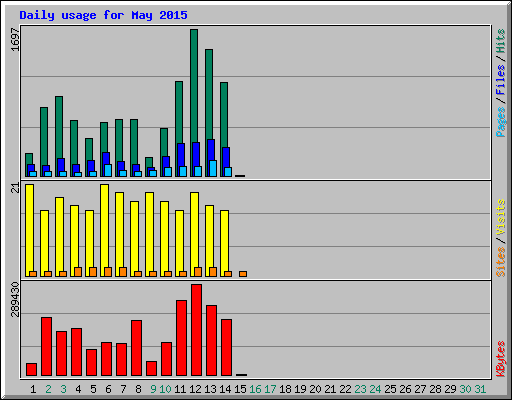Click day 5 on the x-axis

(93, 389)
